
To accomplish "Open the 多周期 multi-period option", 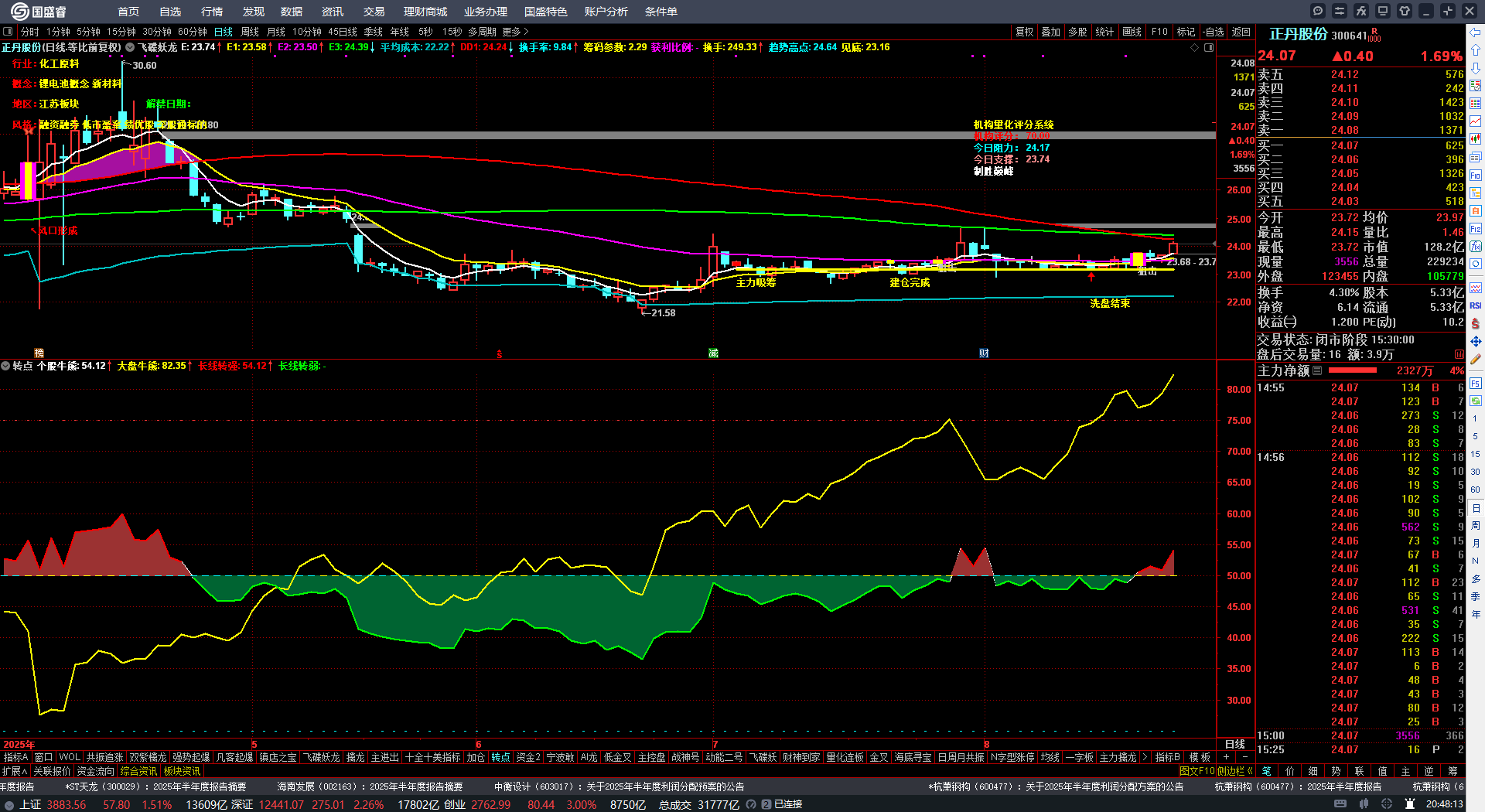I will click(x=482, y=32).
